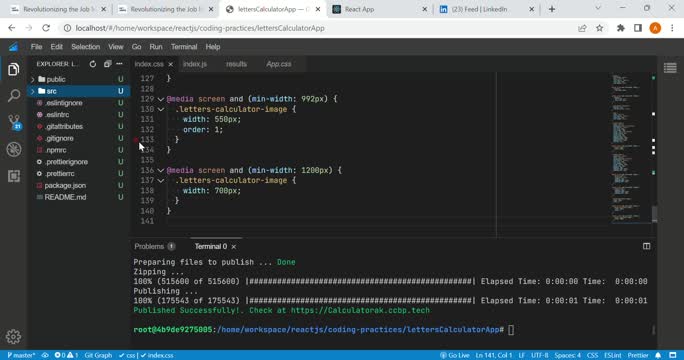Viewport: 684px width, 360px height.
Task: Split the terminal panel
Action: coord(646,246)
